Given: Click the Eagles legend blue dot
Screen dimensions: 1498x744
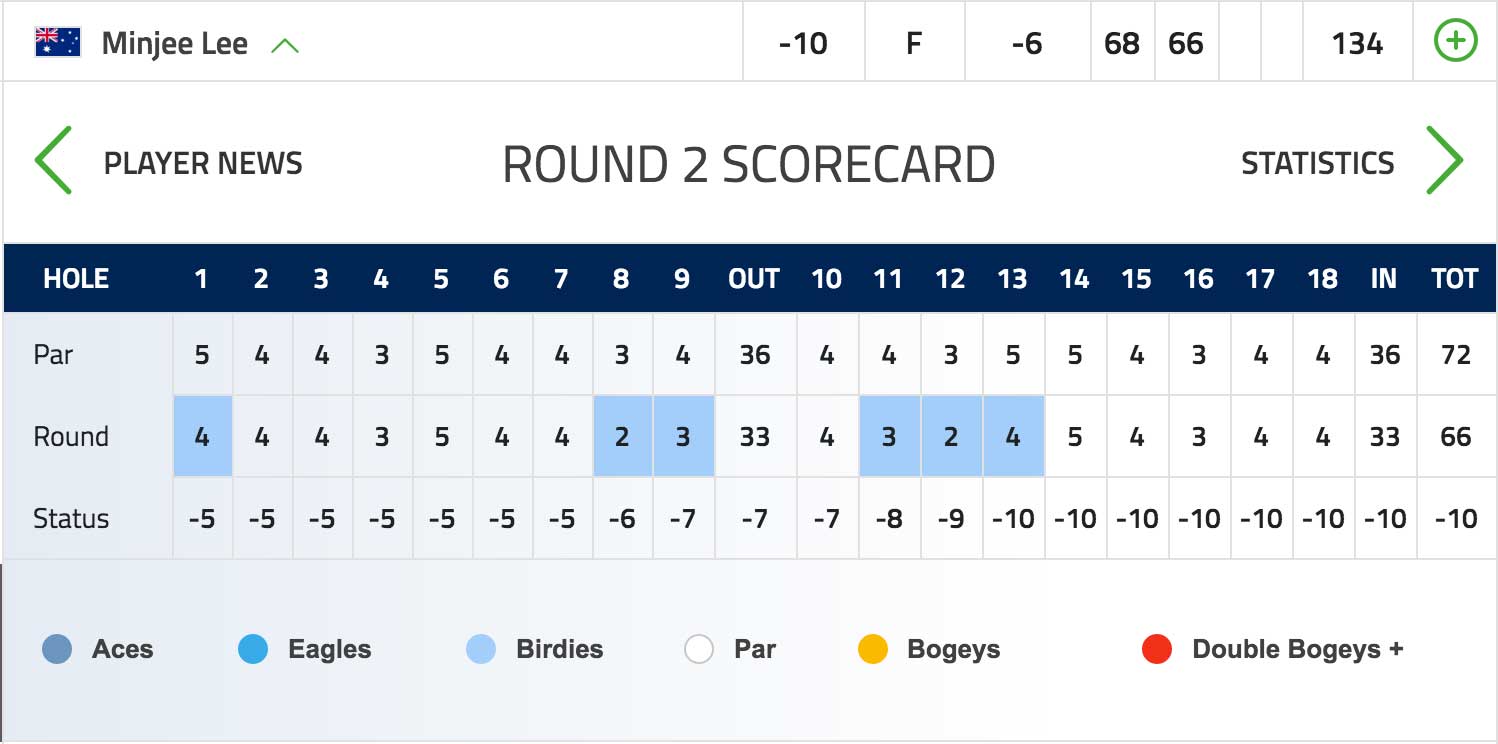Looking at the screenshot, I should 253,650.
